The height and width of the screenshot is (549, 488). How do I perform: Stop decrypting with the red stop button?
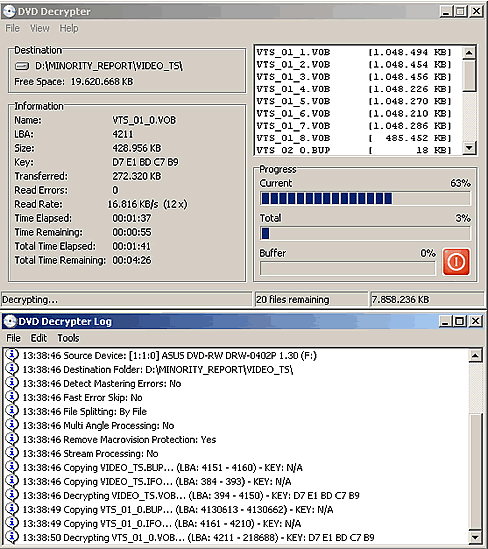(456, 262)
